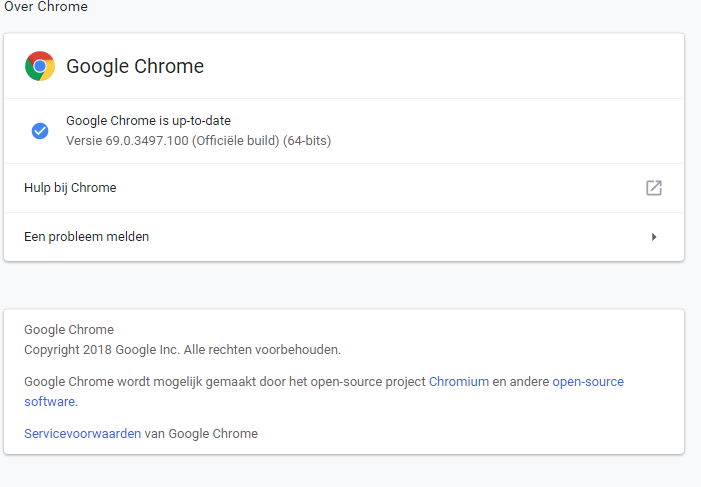701x487 pixels.
Task: Click the van Google Chrome text
Action: [201, 434]
